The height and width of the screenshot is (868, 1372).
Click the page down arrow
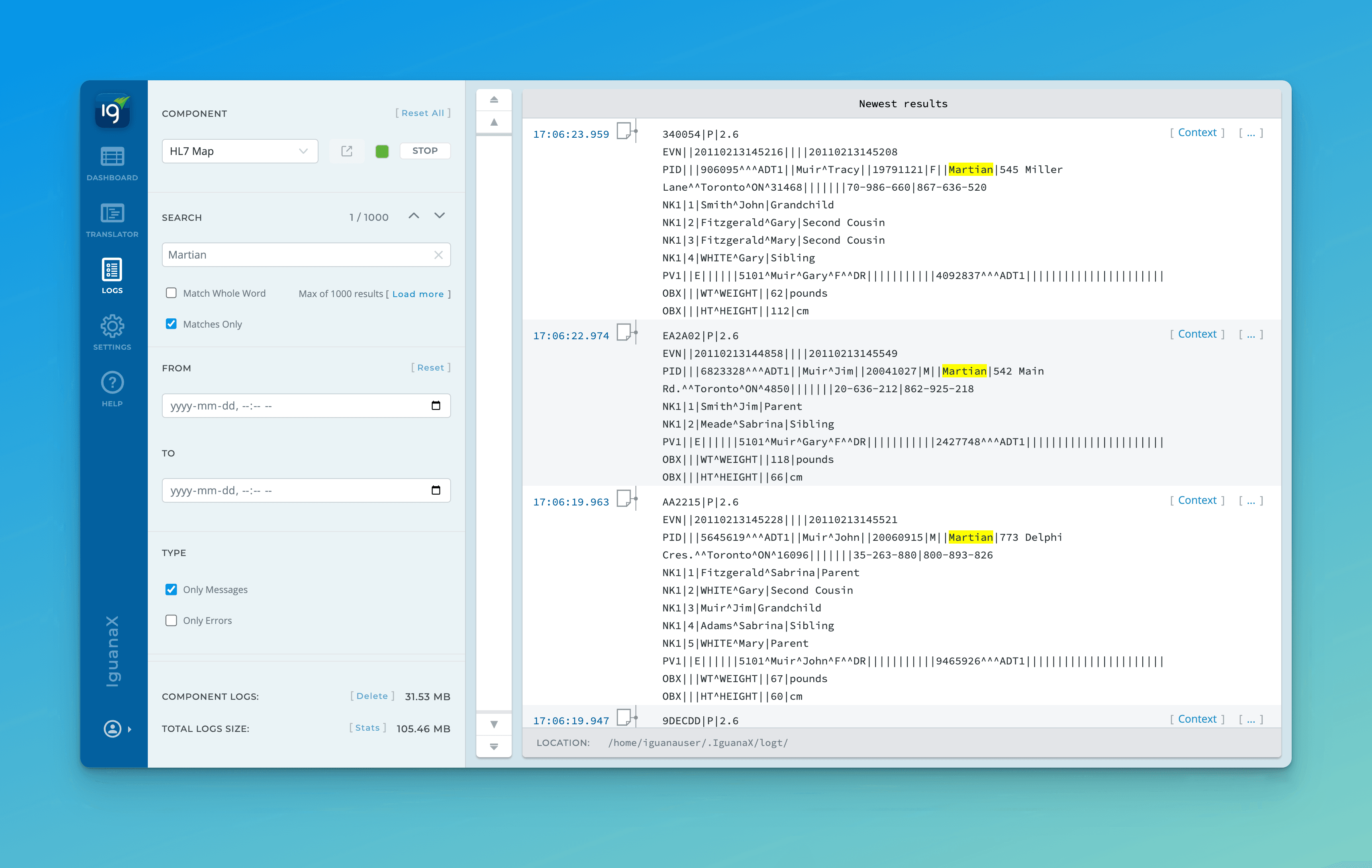click(494, 725)
